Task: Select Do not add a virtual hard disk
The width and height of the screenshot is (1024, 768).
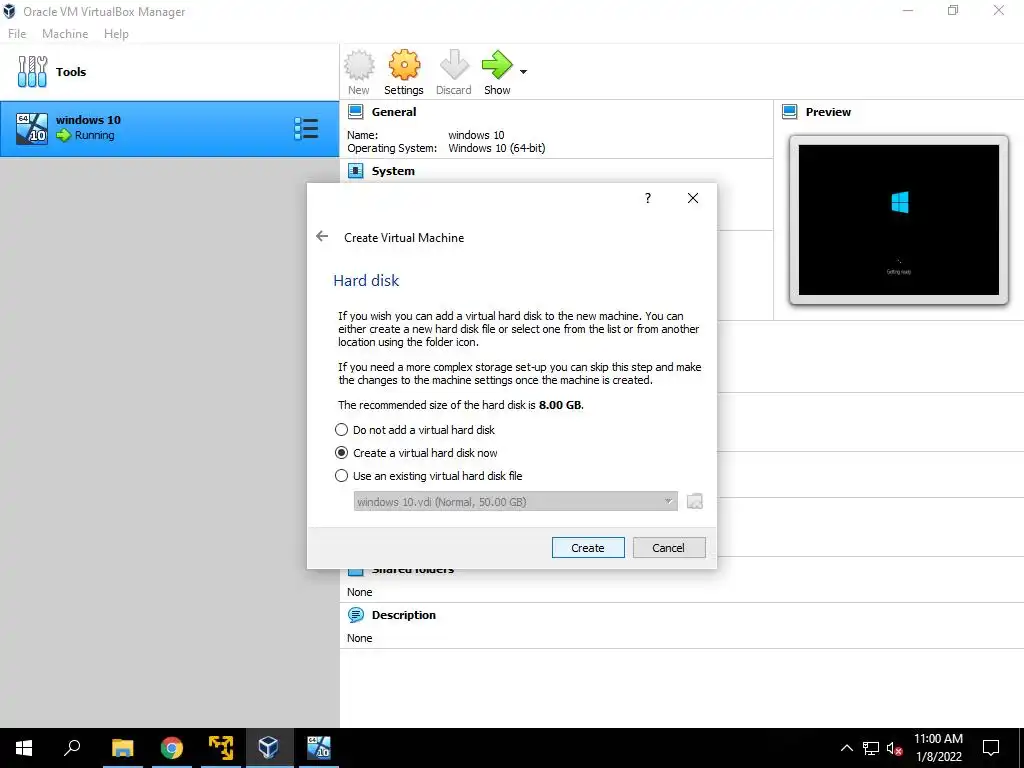Action: (x=417, y=430)
